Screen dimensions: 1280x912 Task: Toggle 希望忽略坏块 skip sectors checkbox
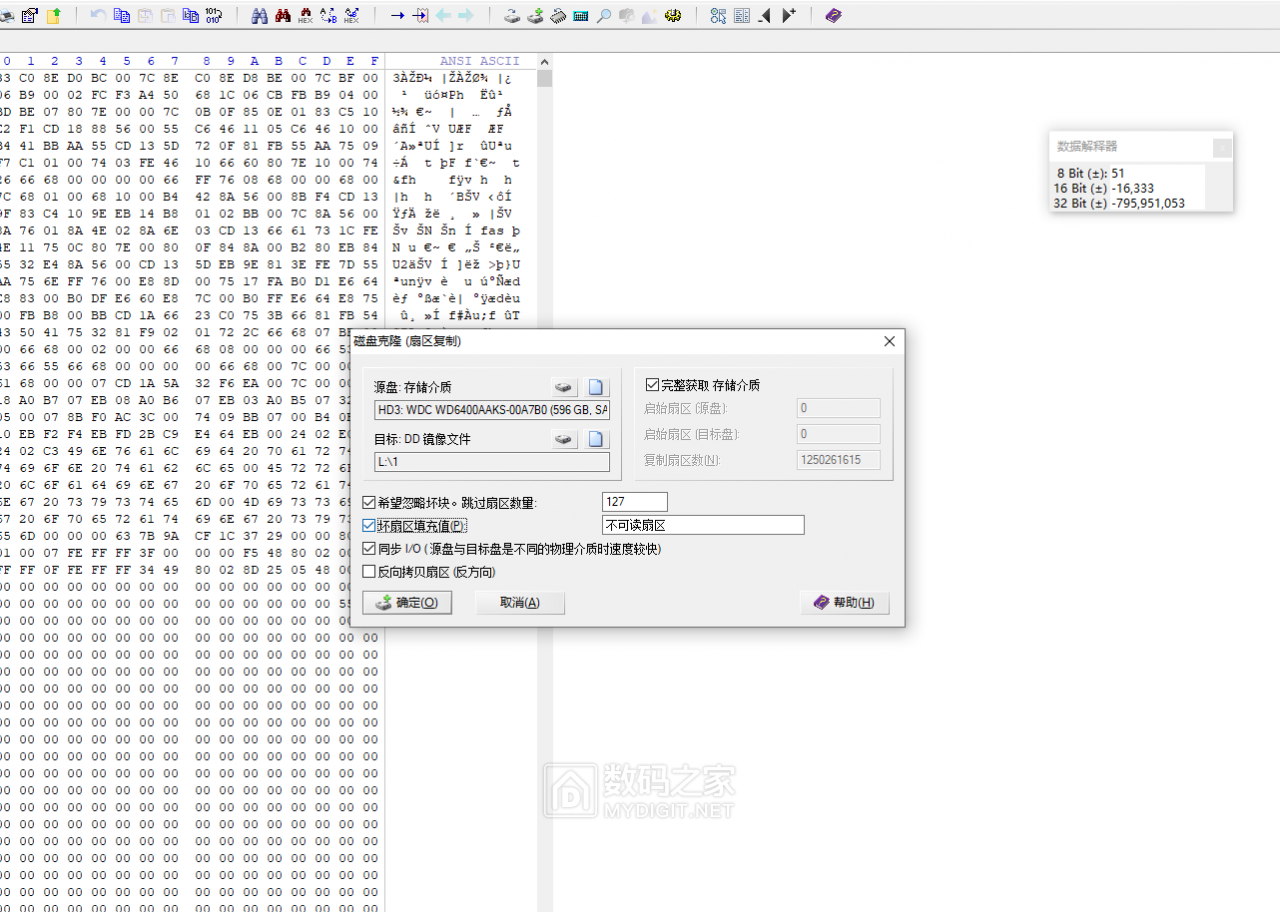coord(369,502)
